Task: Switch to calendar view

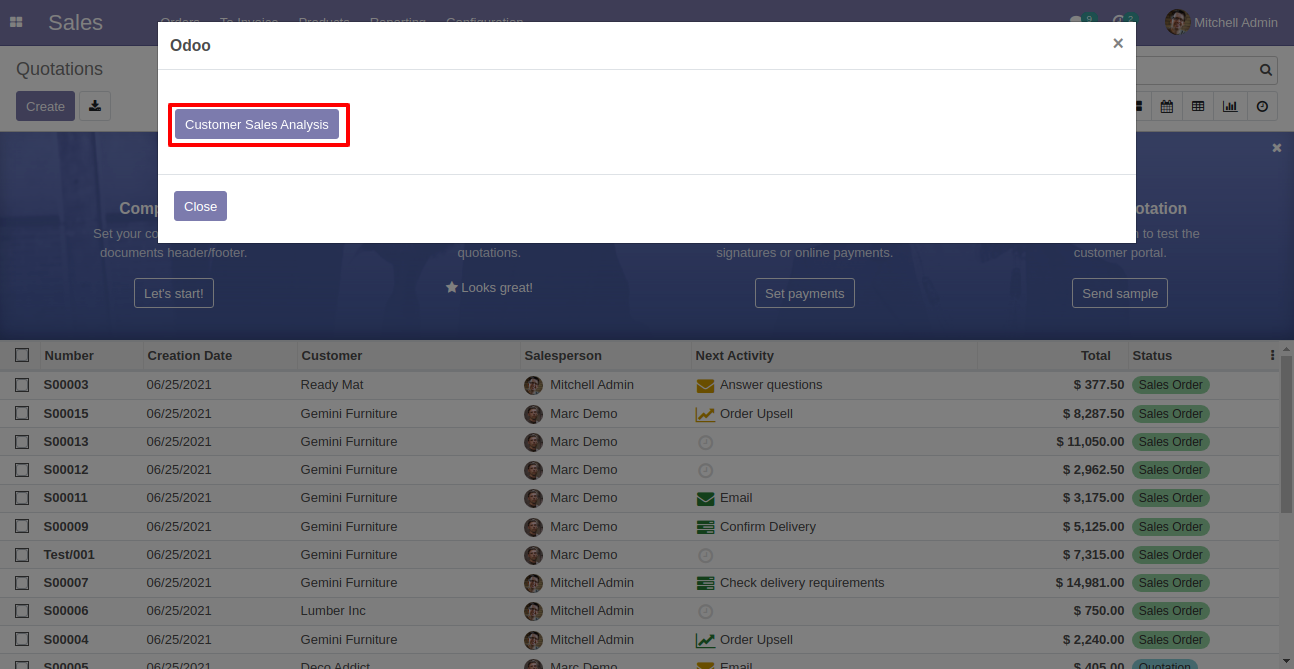Action: coord(1166,106)
